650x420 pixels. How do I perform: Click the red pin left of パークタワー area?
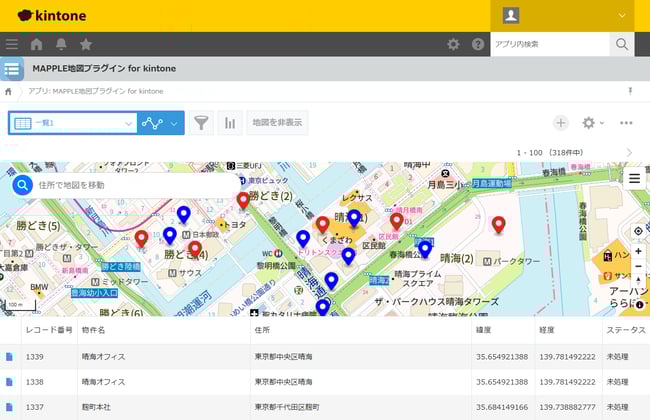pos(498,225)
